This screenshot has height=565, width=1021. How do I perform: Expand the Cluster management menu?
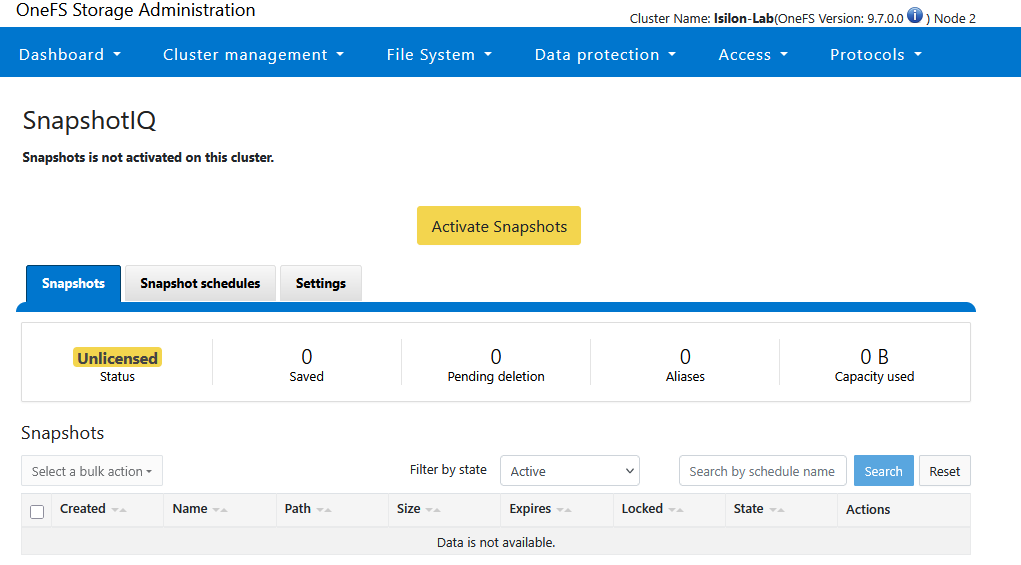point(253,55)
